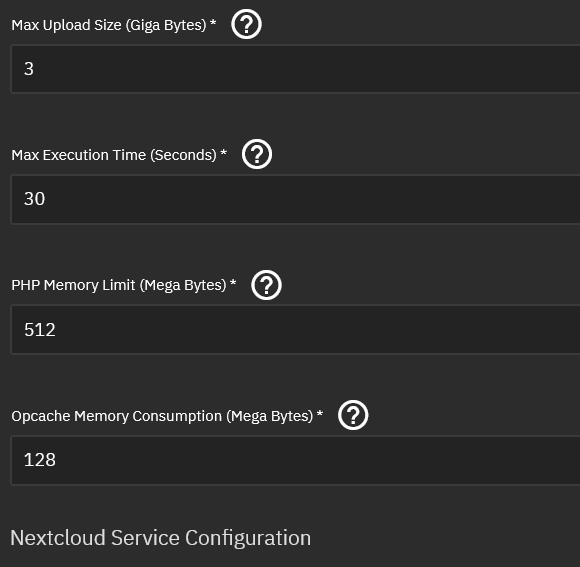This screenshot has height=567, width=580.
Task: Place cursor on the value 30
Action: pyautogui.click(x=34, y=199)
